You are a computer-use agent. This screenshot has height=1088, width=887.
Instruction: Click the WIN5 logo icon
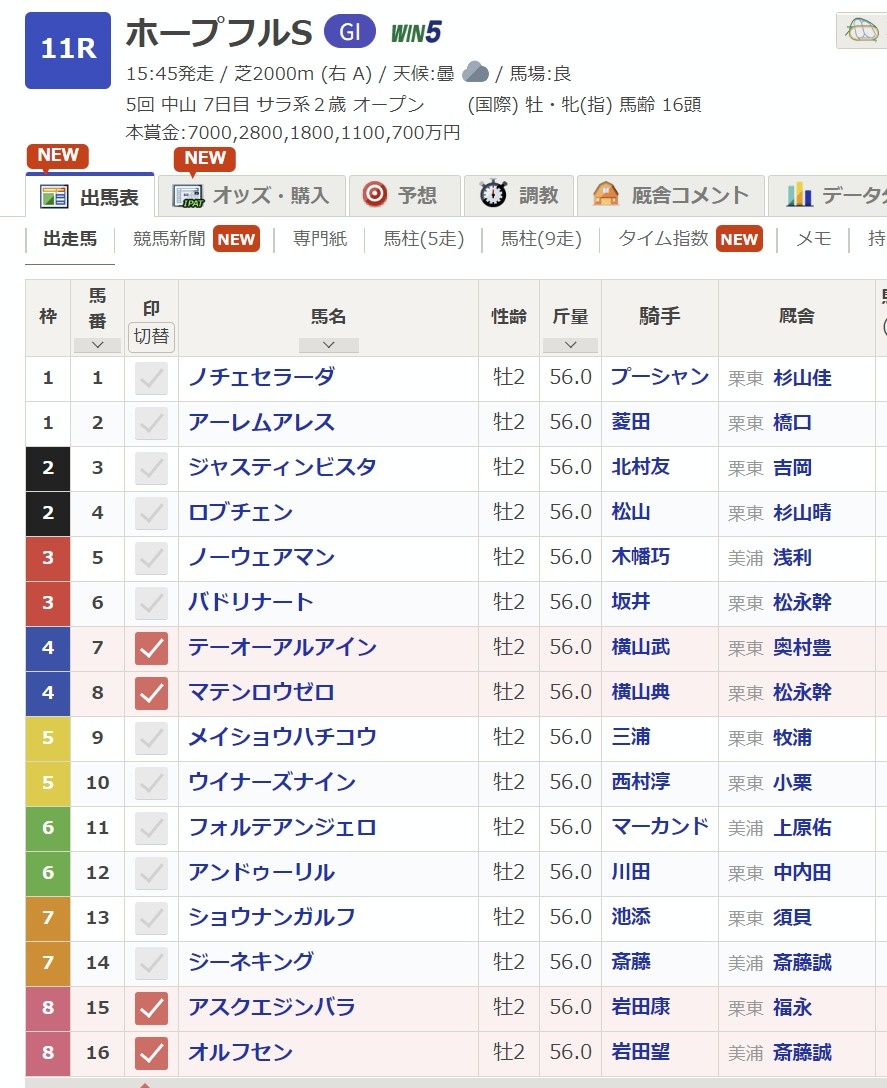416,33
